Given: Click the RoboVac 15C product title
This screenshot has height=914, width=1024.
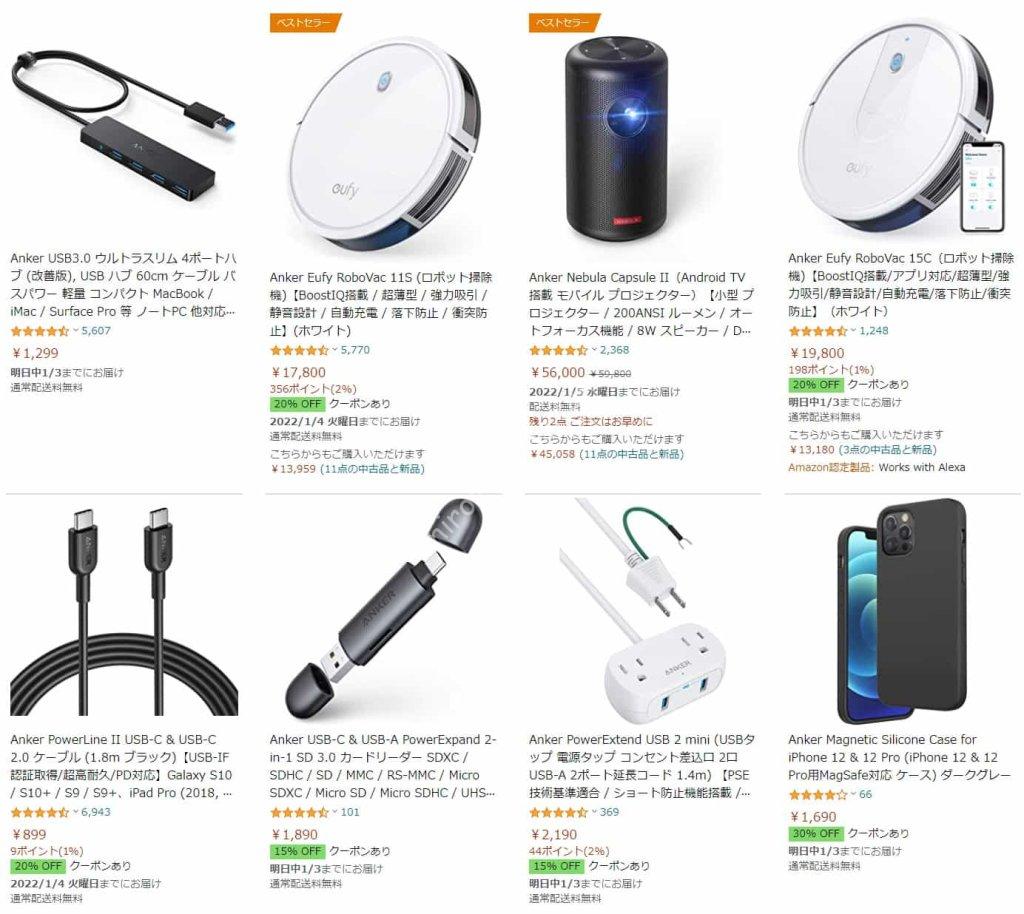Looking at the screenshot, I should [901, 285].
